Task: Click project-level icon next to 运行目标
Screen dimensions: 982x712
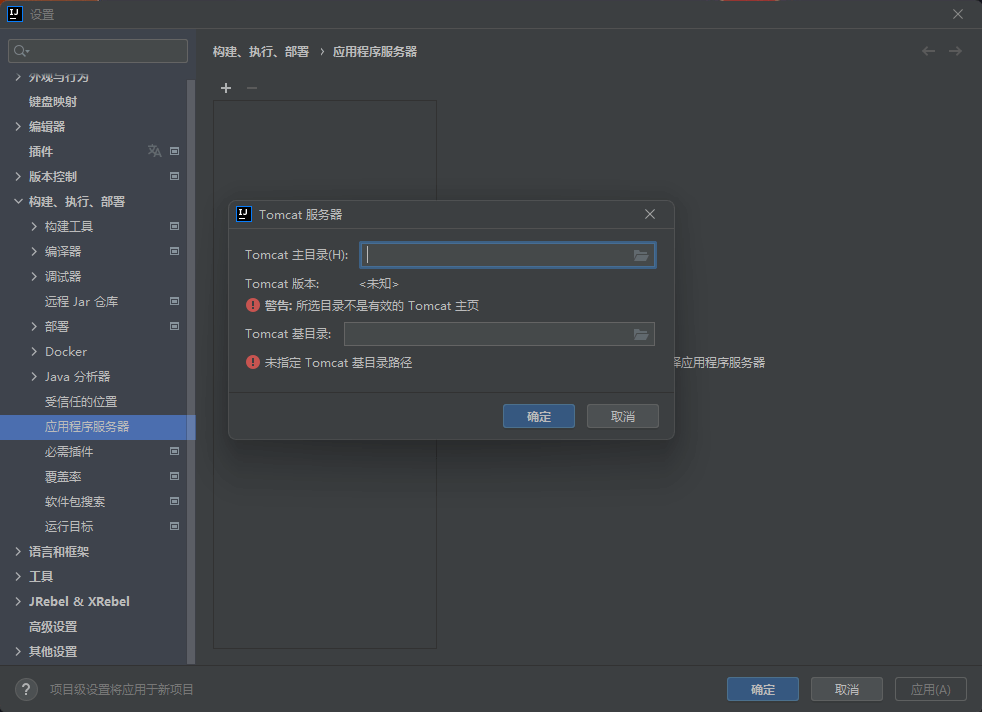Action: click(x=175, y=526)
